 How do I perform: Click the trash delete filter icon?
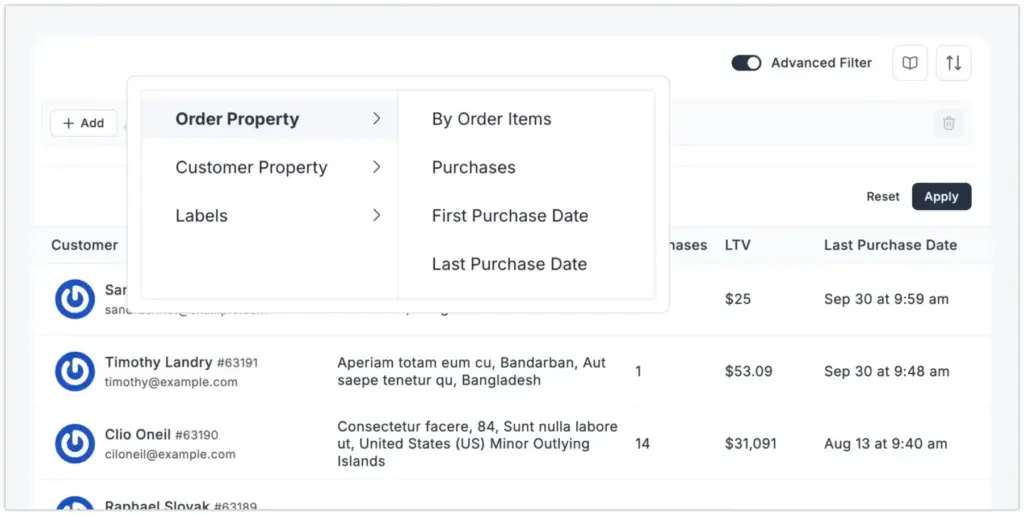pyautogui.click(x=949, y=123)
